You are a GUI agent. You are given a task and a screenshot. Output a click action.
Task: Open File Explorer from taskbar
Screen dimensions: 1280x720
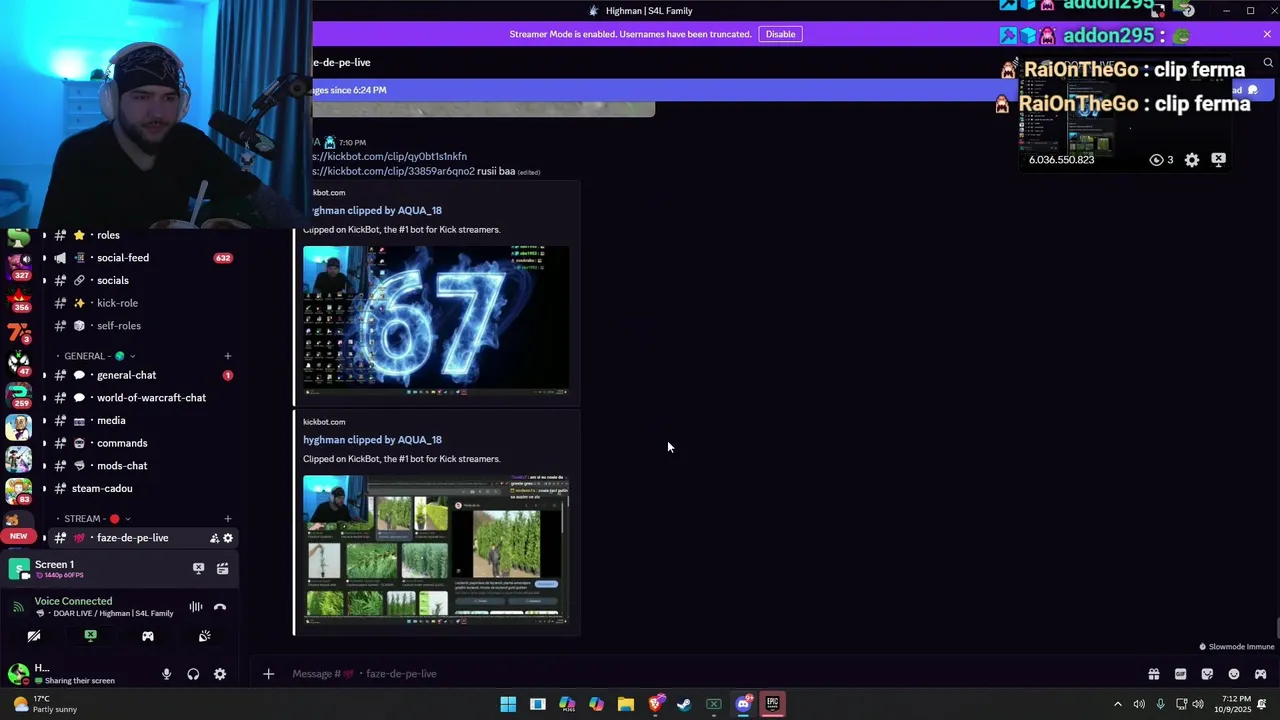click(626, 704)
